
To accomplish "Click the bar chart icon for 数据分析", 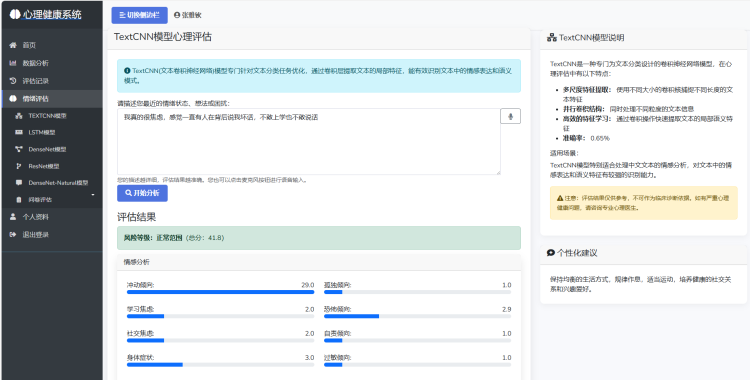I will (x=13, y=63).
